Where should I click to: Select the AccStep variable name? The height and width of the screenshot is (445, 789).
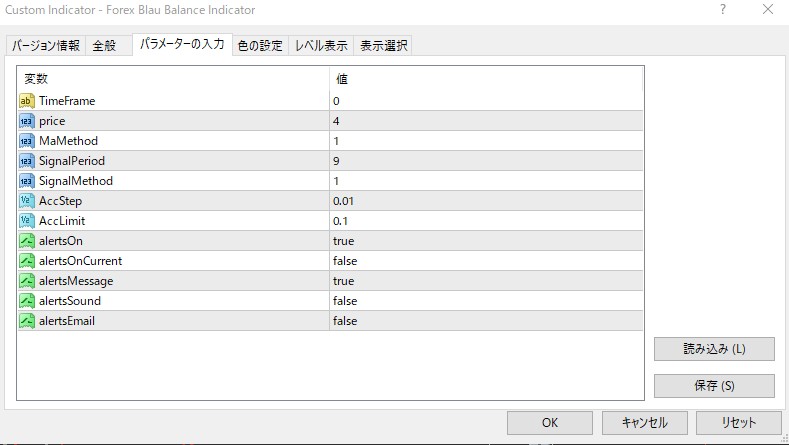point(60,201)
